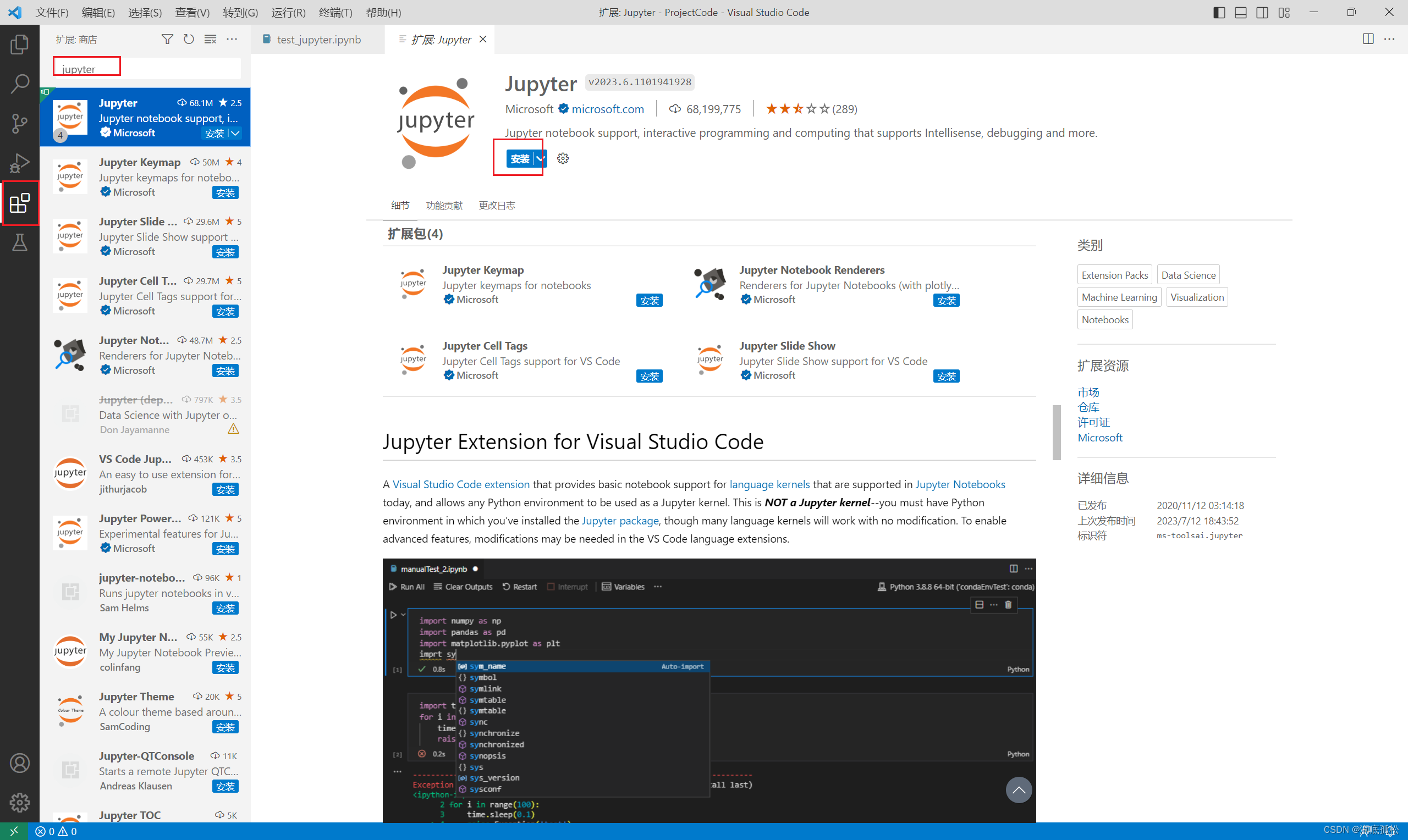Install the Jupyter Notebook Renderers pack extension
This screenshot has width=1408, height=840.
[946, 301]
